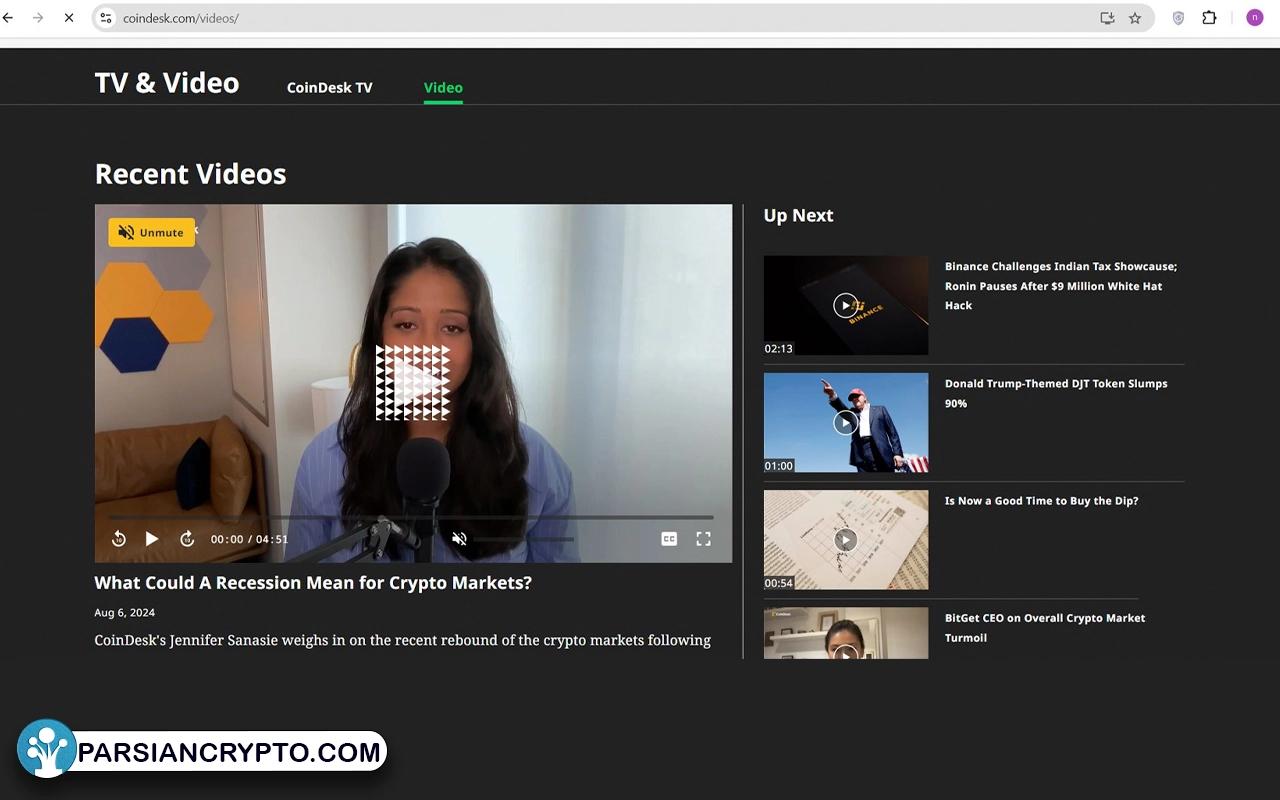Viewport: 1280px width, 800px height.
Task: Click the 'Recent Videos' heading
Action: (190, 174)
